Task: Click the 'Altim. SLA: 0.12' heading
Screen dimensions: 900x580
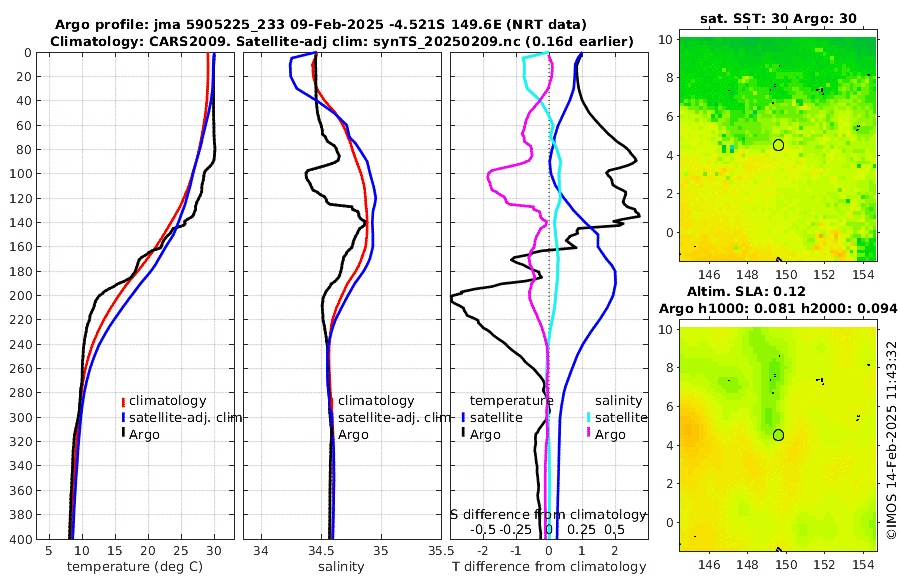Action: (x=746, y=292)
